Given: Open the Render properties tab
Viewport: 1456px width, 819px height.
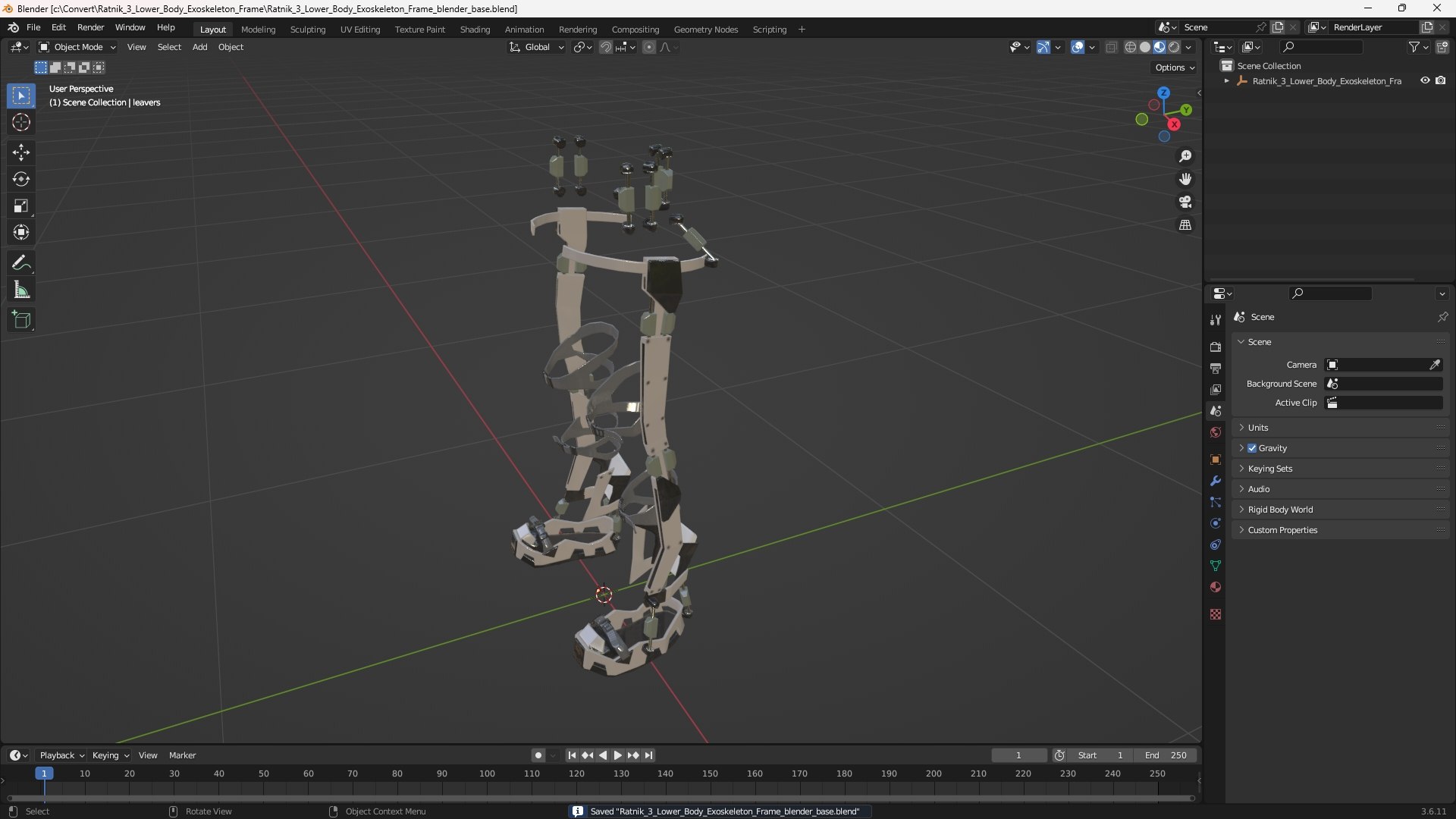Looking at the screenshot, I should point(1216,347).
